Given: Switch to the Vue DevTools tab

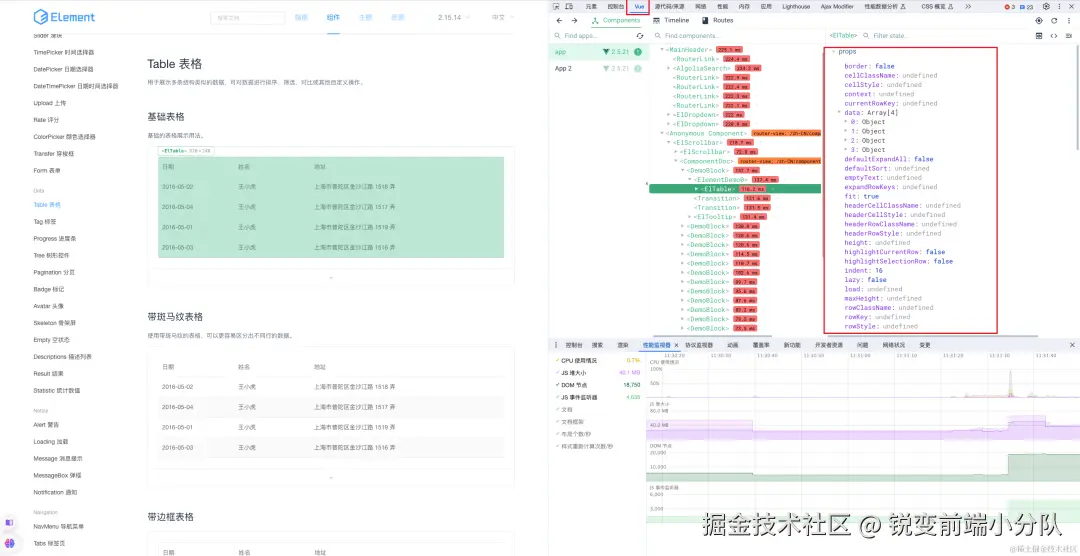Looking at the screenshot, I should pos(638,6).
